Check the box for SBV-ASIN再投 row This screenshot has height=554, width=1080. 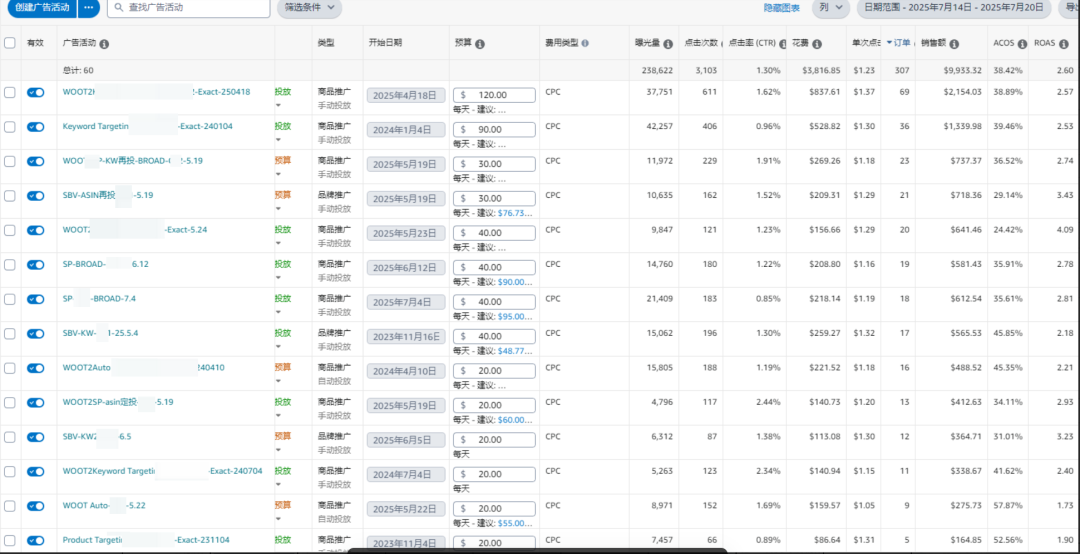click(x=10, y=196)
